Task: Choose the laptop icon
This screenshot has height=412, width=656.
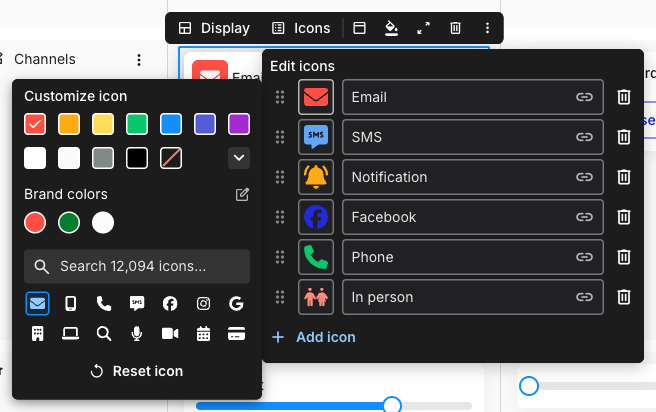Action: click(71, 334)
